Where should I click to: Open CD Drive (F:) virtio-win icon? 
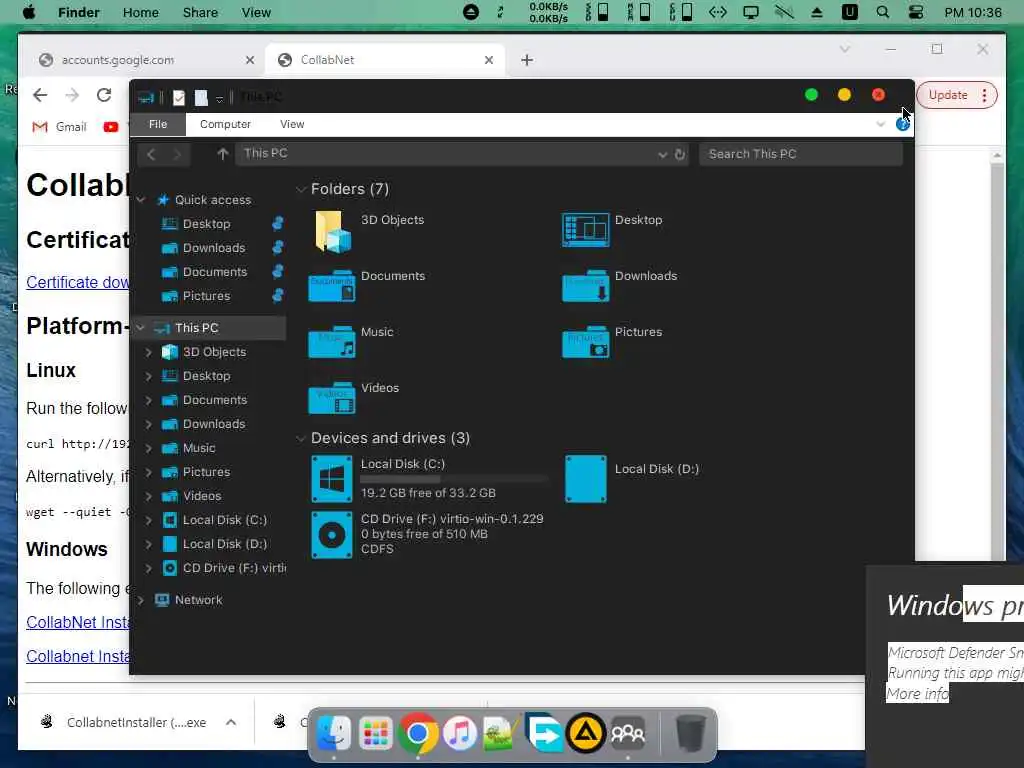[332, 536]
